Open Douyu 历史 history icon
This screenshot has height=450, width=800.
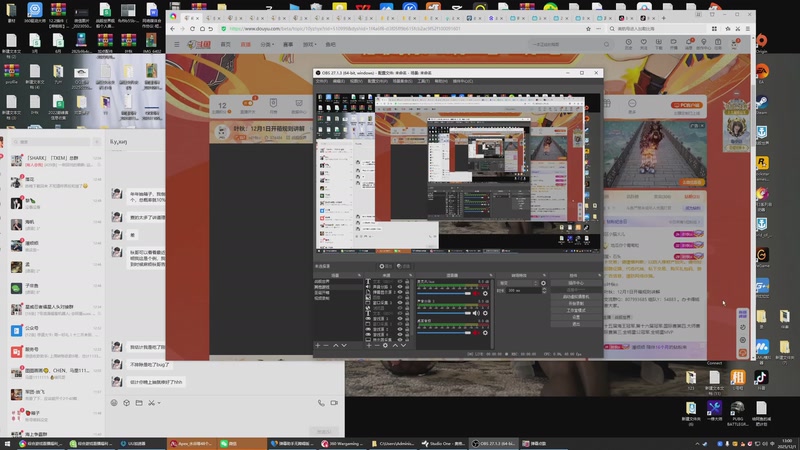(x=629, y=44)
